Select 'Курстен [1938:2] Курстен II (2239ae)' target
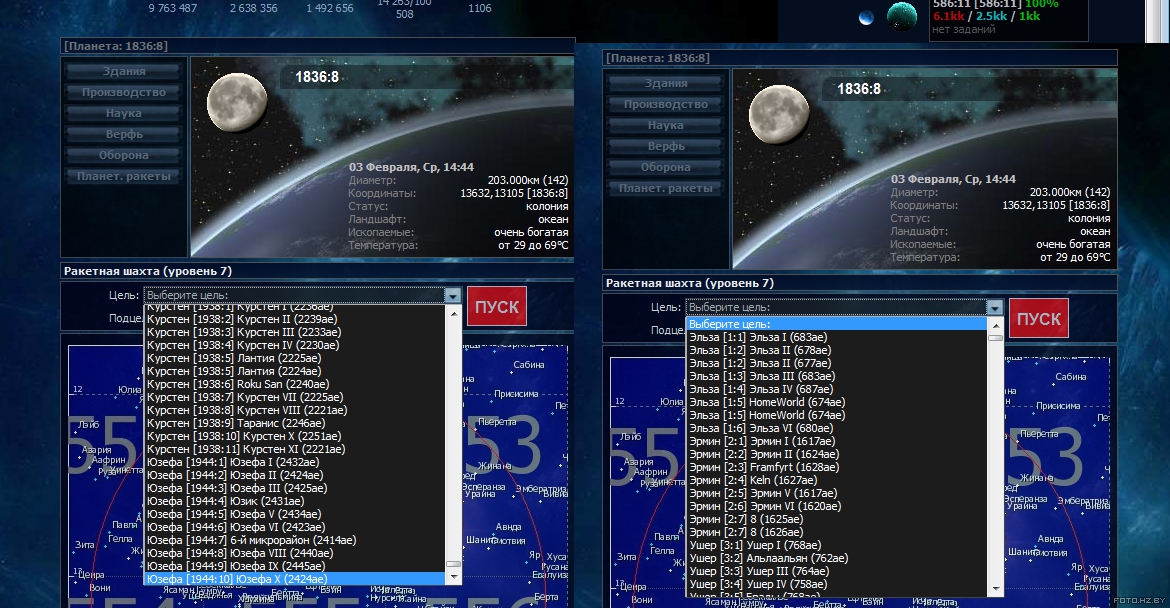Screen dimensions: 1170x608 point(295,319)
